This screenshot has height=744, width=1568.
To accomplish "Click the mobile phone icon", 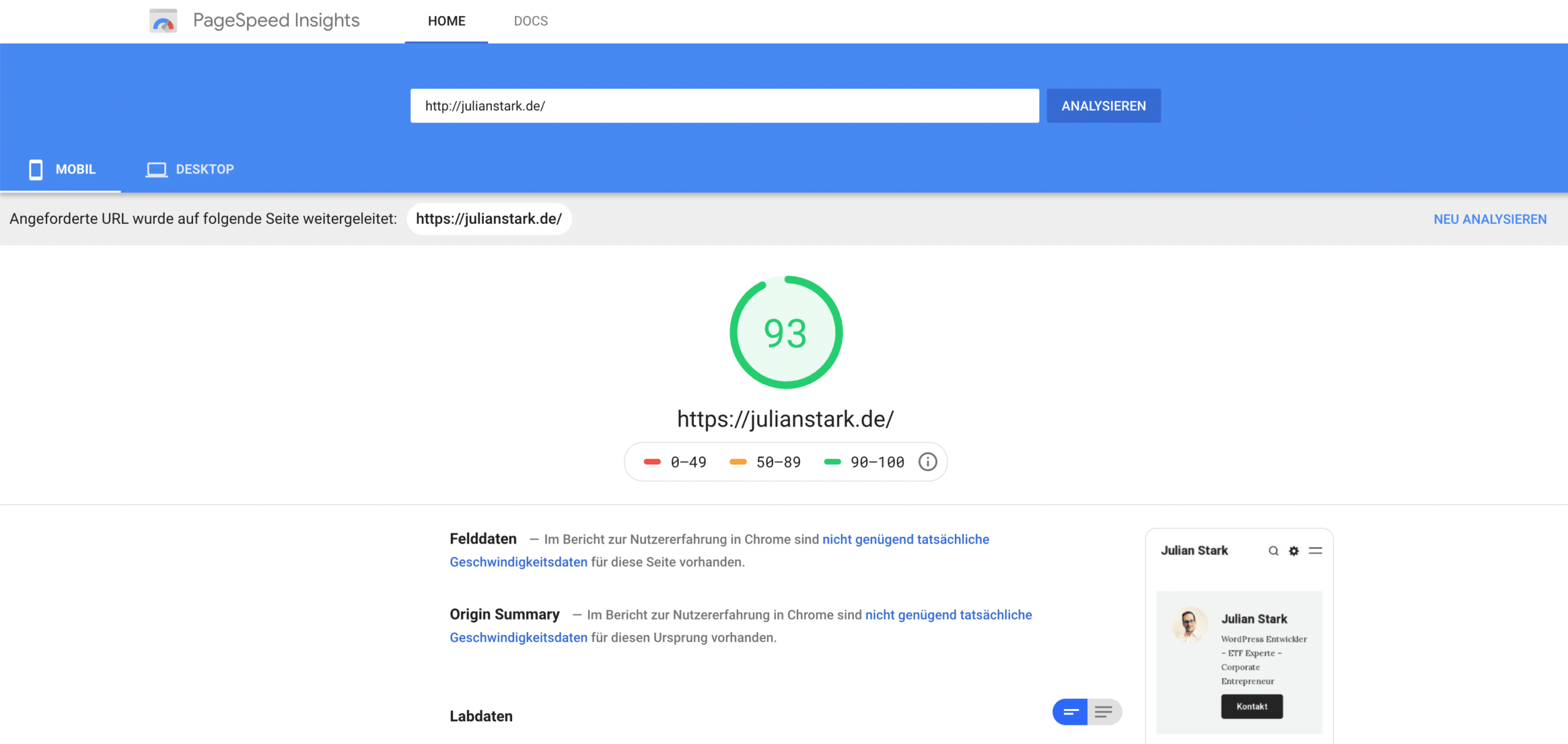I will pos(36,169).
